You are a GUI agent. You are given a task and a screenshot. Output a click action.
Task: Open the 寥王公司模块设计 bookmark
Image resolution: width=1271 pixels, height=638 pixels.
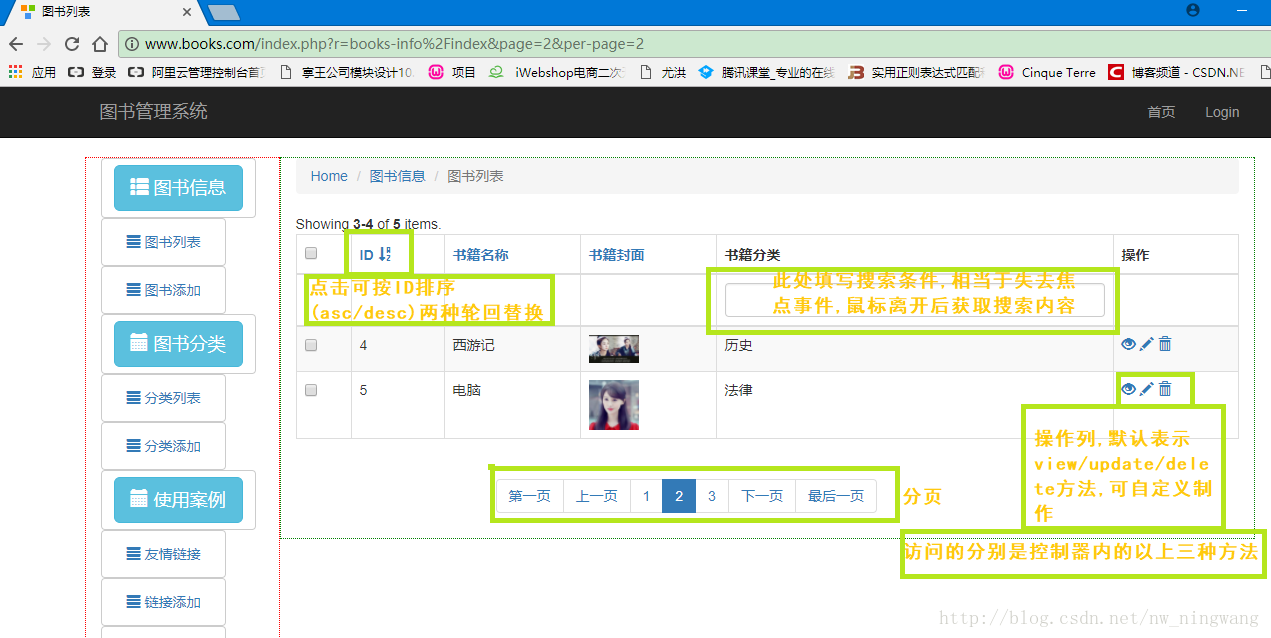pos(348,72)
